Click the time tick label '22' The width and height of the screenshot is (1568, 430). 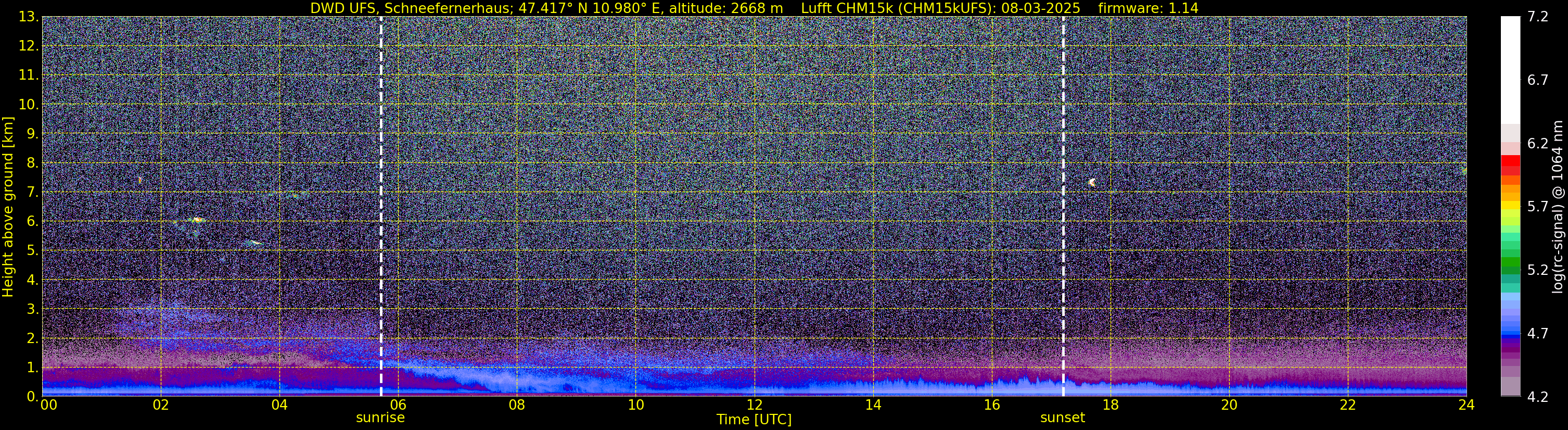1348,405
